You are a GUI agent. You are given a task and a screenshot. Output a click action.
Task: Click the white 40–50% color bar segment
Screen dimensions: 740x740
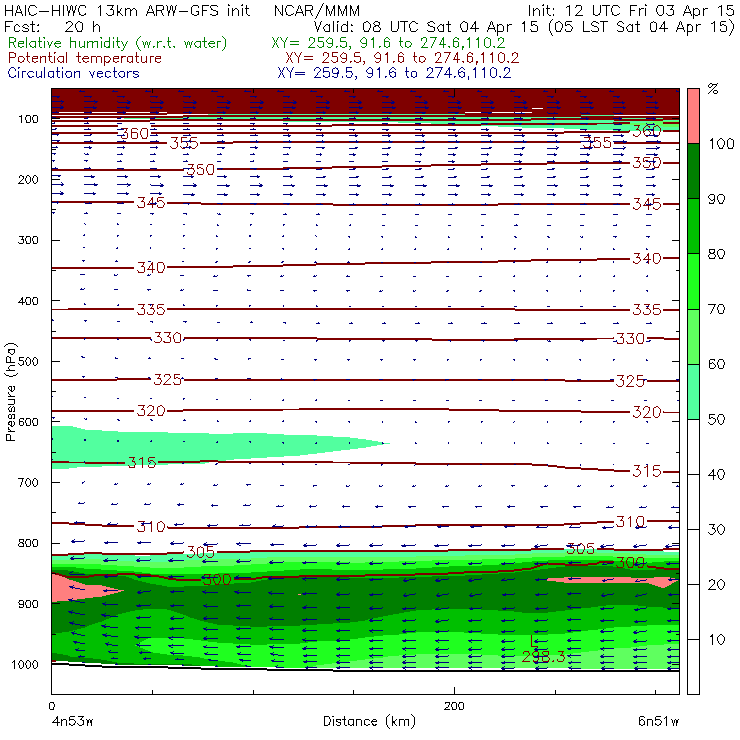pos(693,447)
